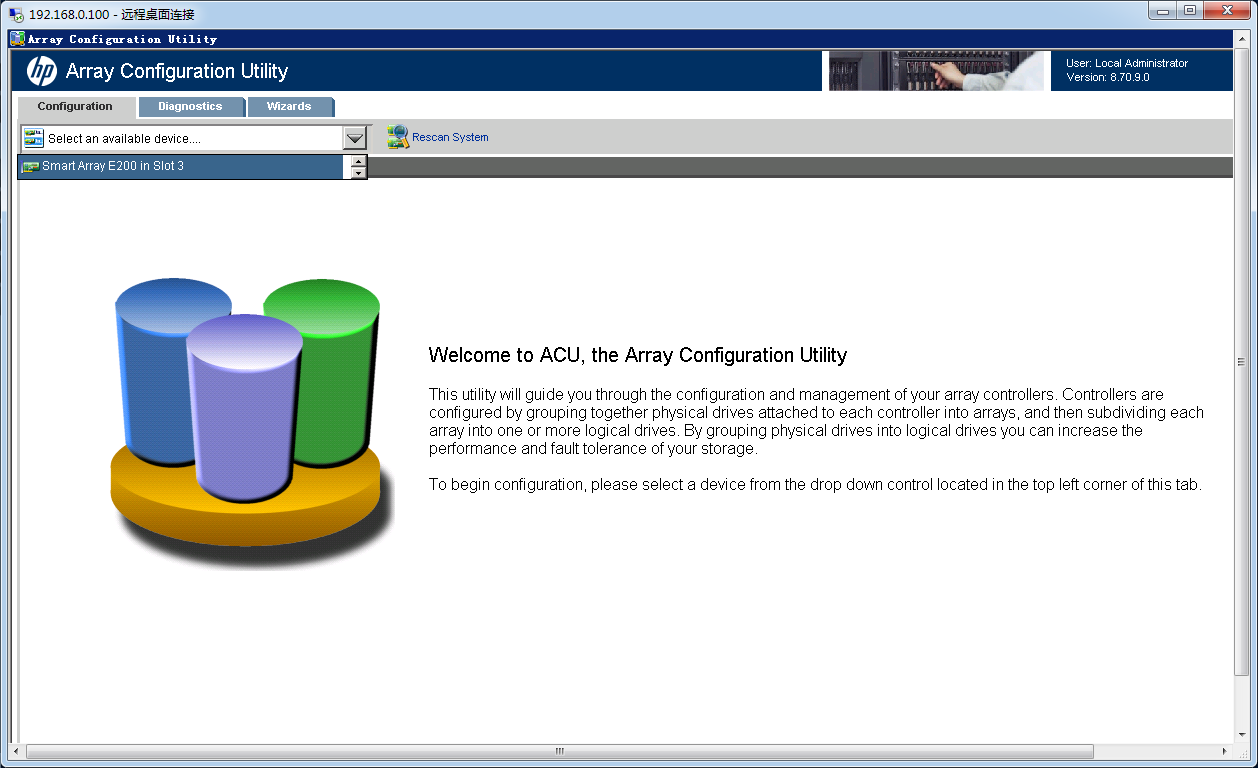Screen dimensions: 1258x768
Task: Click the 'Array Configuration Utility' header title
Action: (x=177, y=71)
